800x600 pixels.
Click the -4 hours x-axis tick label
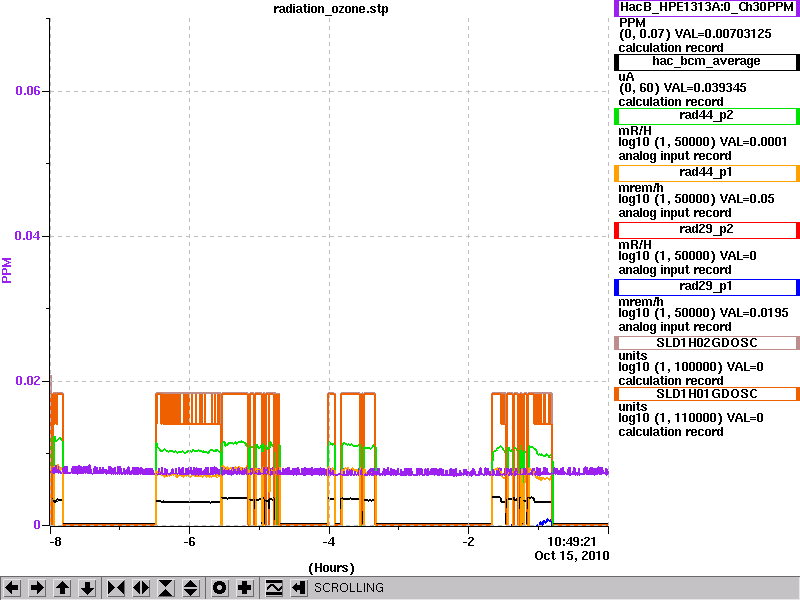pyautogui.click(x=329, y=542)
